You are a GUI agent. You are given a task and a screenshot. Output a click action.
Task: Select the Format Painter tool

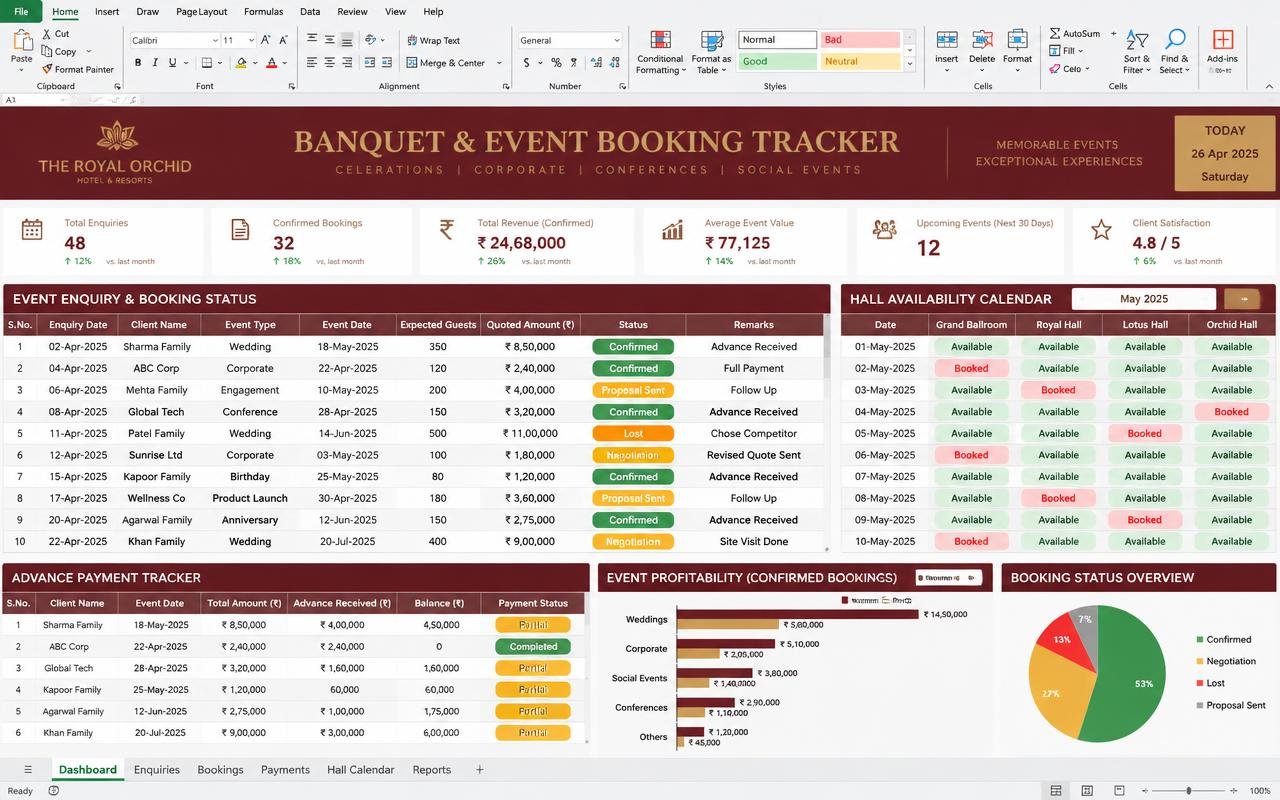pyautogui.click(x=77, y=69)
